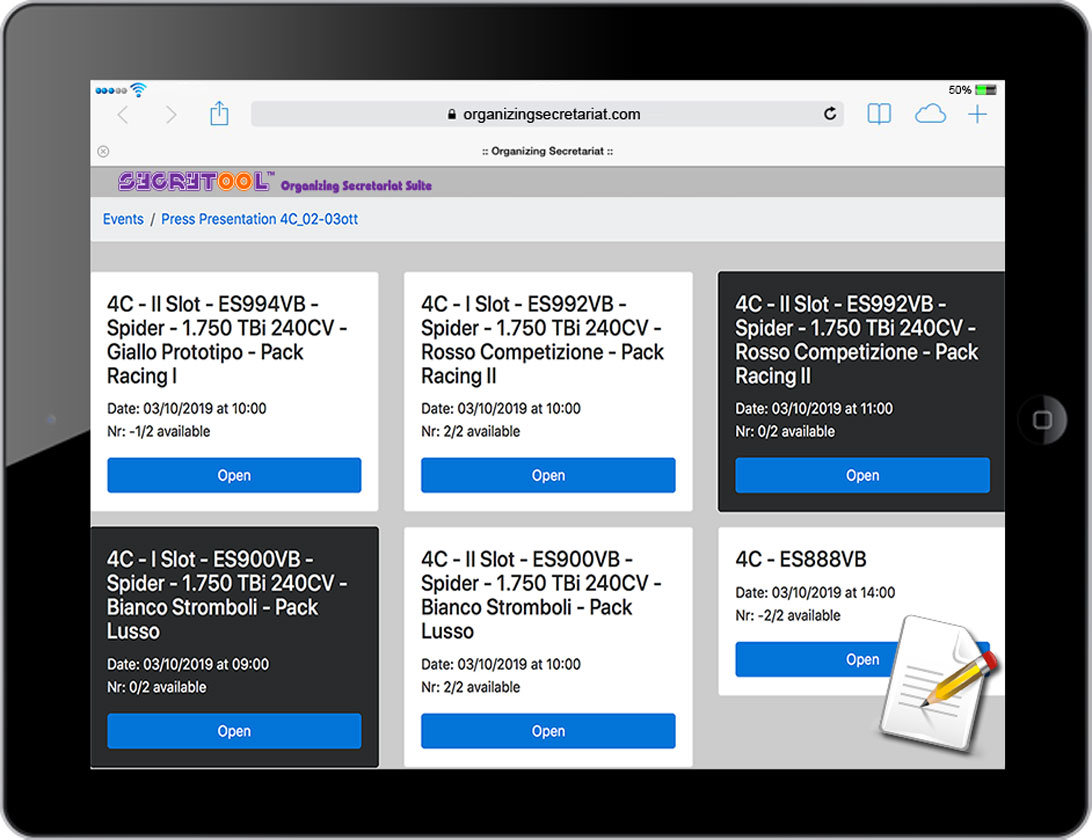Tap the Safari back arrow
1092x840 pixels.
coord(123,115)
